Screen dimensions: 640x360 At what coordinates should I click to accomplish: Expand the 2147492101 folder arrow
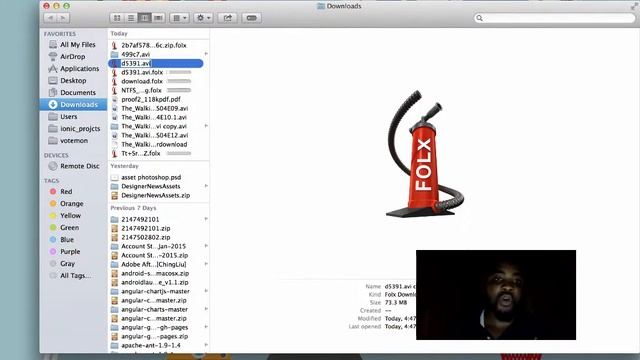click(206, 219)
